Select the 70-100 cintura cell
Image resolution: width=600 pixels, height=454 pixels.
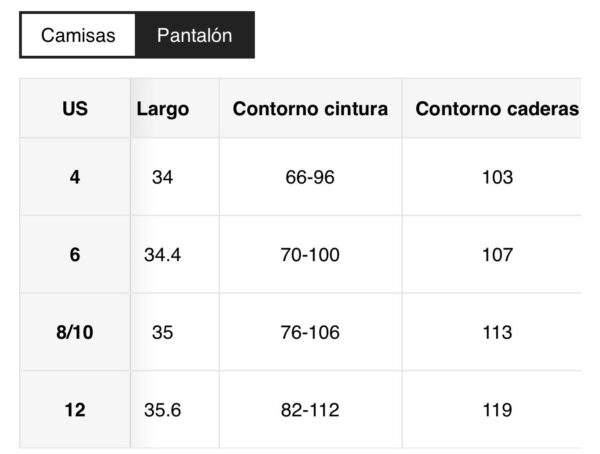point(310,255)
